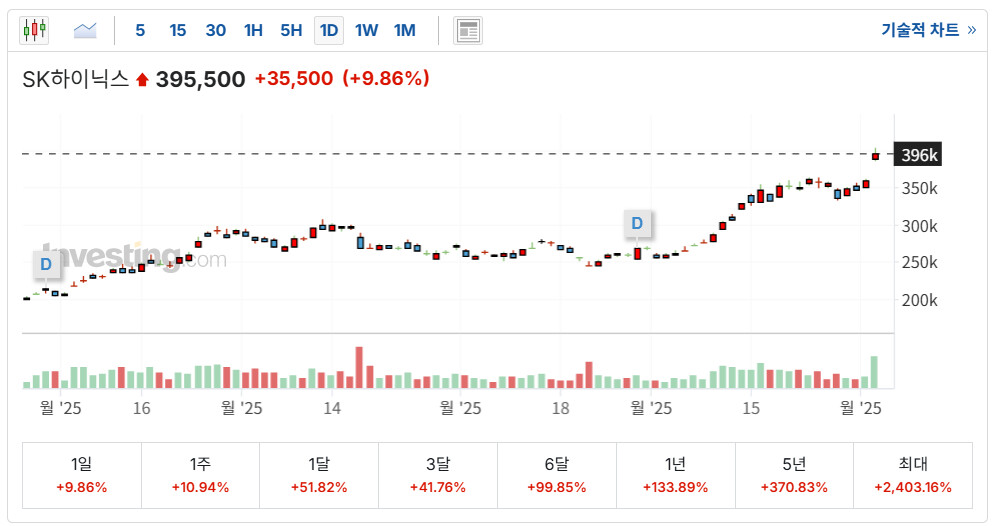Open the news overlay icon in toolbar

pyautogui.click(x=467, y=30)
